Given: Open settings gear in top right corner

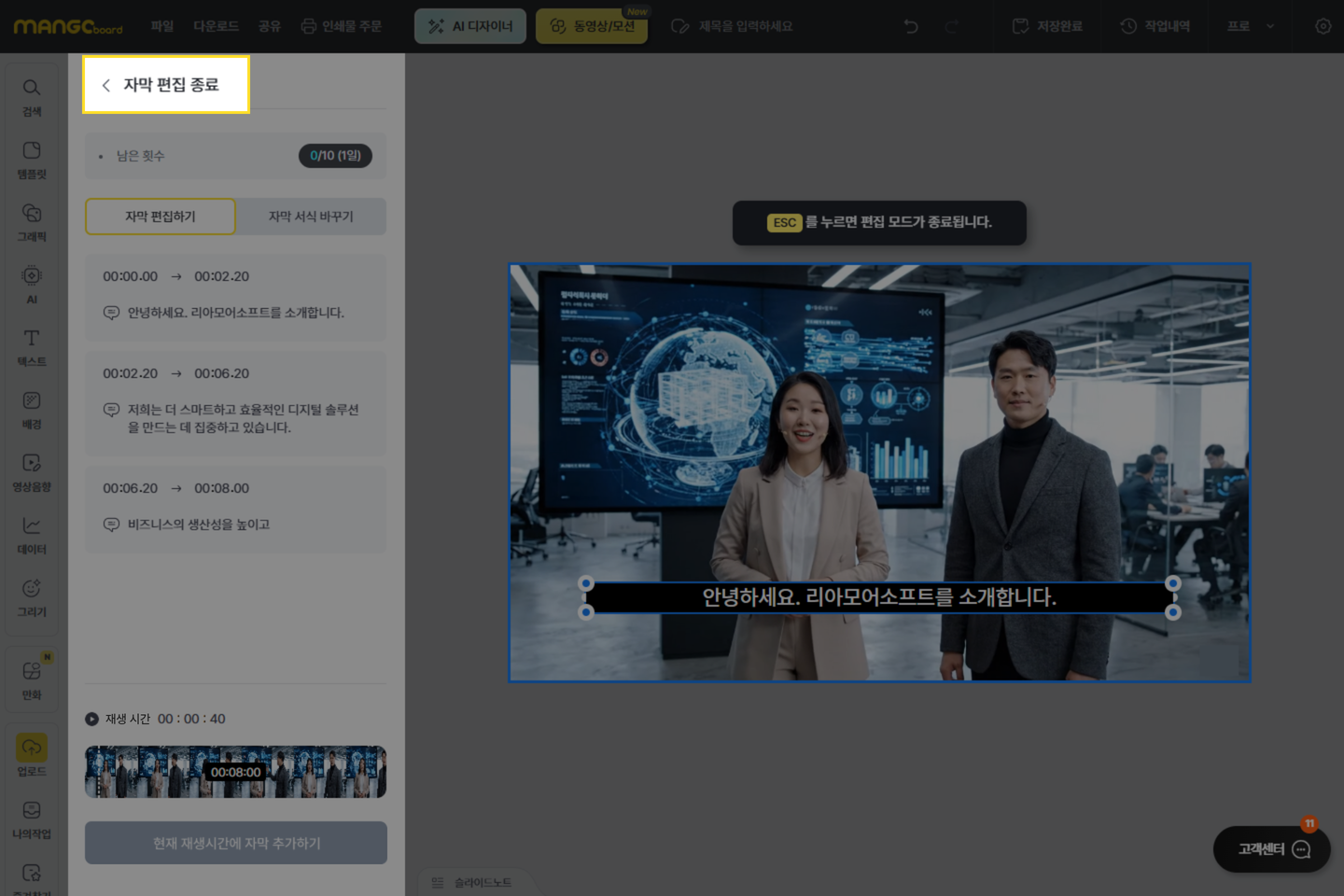Looking at the screenshot, I should (x=1323, y=26).
